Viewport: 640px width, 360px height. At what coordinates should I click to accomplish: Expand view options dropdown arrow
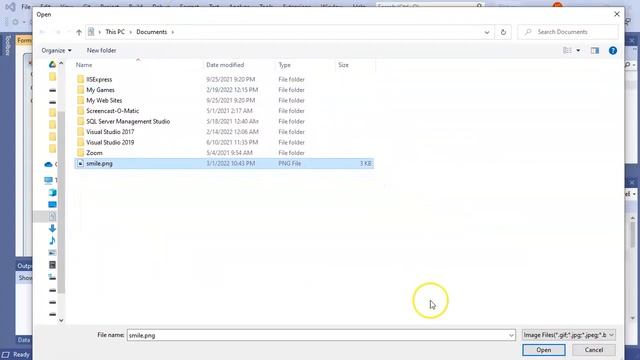[578, 51]
